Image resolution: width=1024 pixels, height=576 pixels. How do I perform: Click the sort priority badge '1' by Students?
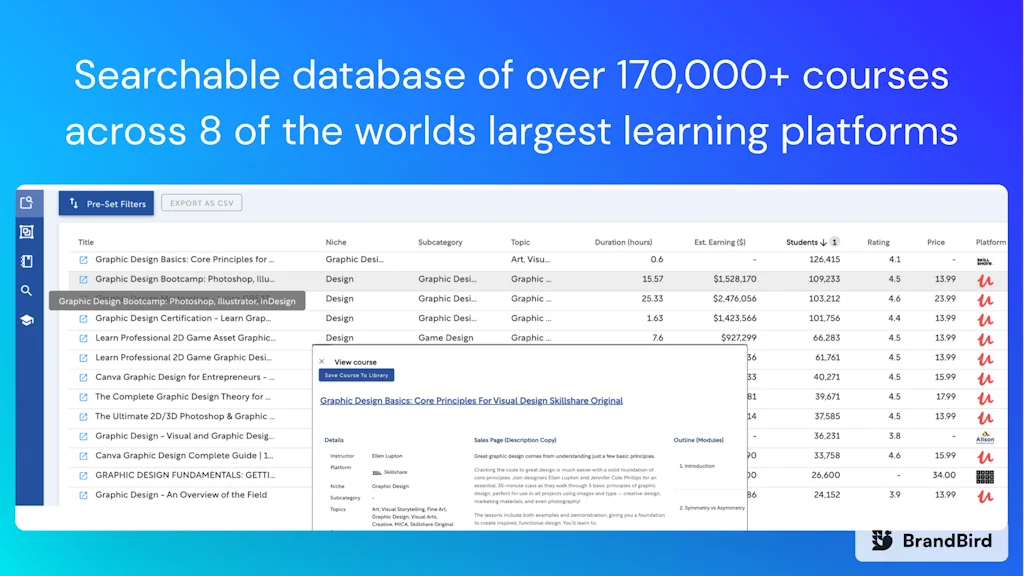(x=835, y=242)
